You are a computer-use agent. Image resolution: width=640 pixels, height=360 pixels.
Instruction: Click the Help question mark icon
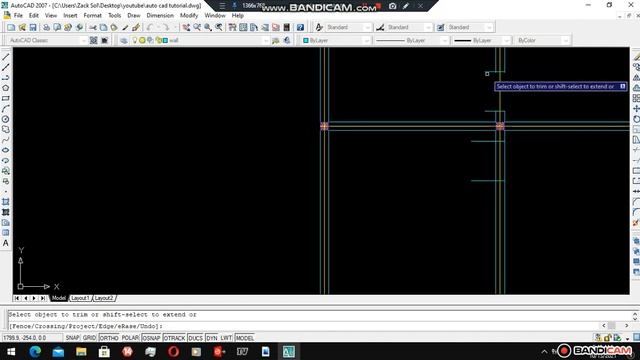(x=300, y=27)
